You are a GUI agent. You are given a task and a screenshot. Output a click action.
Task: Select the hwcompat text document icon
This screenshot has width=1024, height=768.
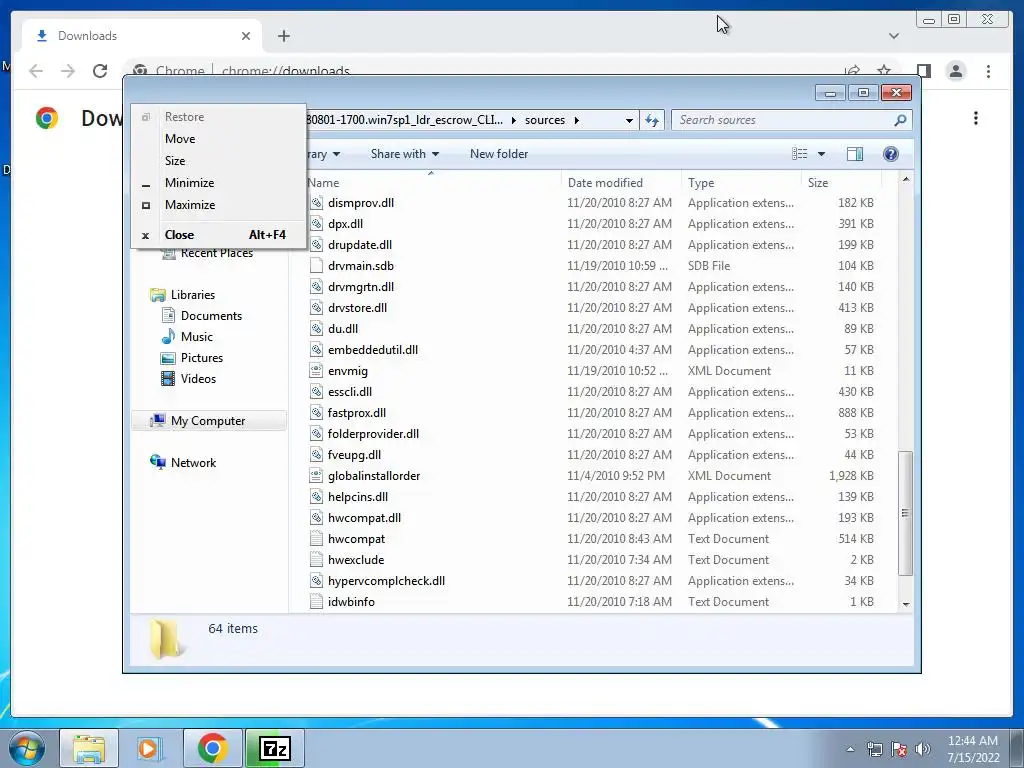pos(316,539)
